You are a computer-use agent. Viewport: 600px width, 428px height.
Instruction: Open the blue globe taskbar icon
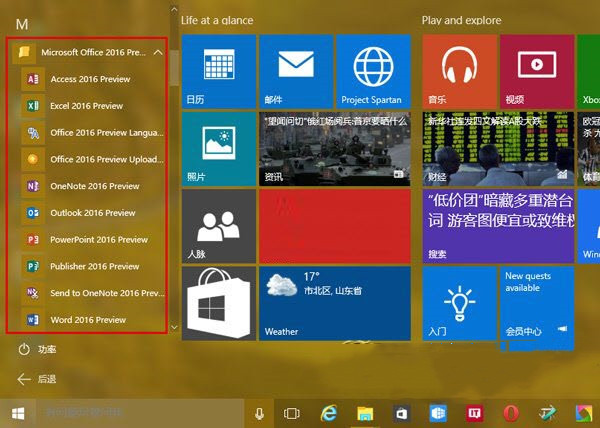click(438, 413)
